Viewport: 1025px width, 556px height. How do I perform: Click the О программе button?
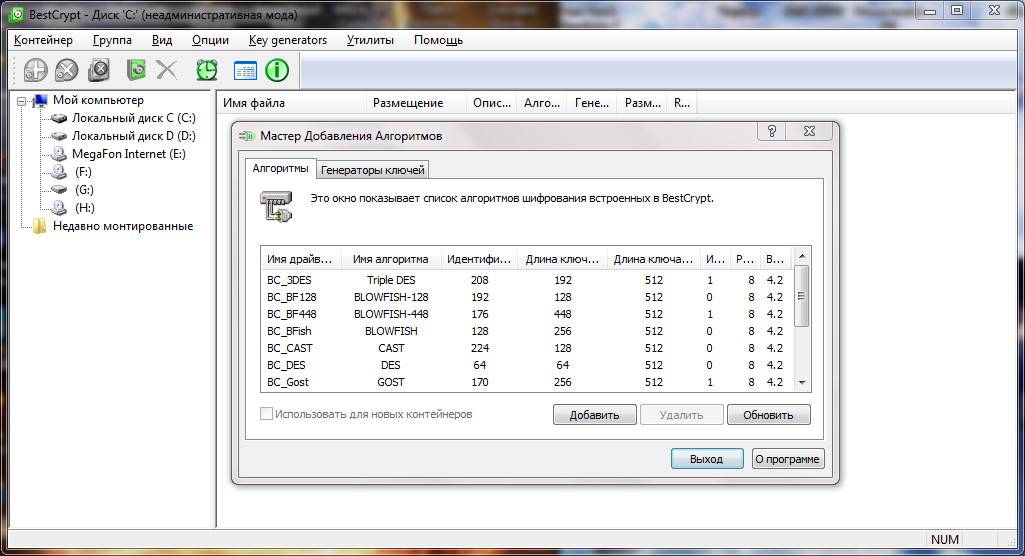788,459
